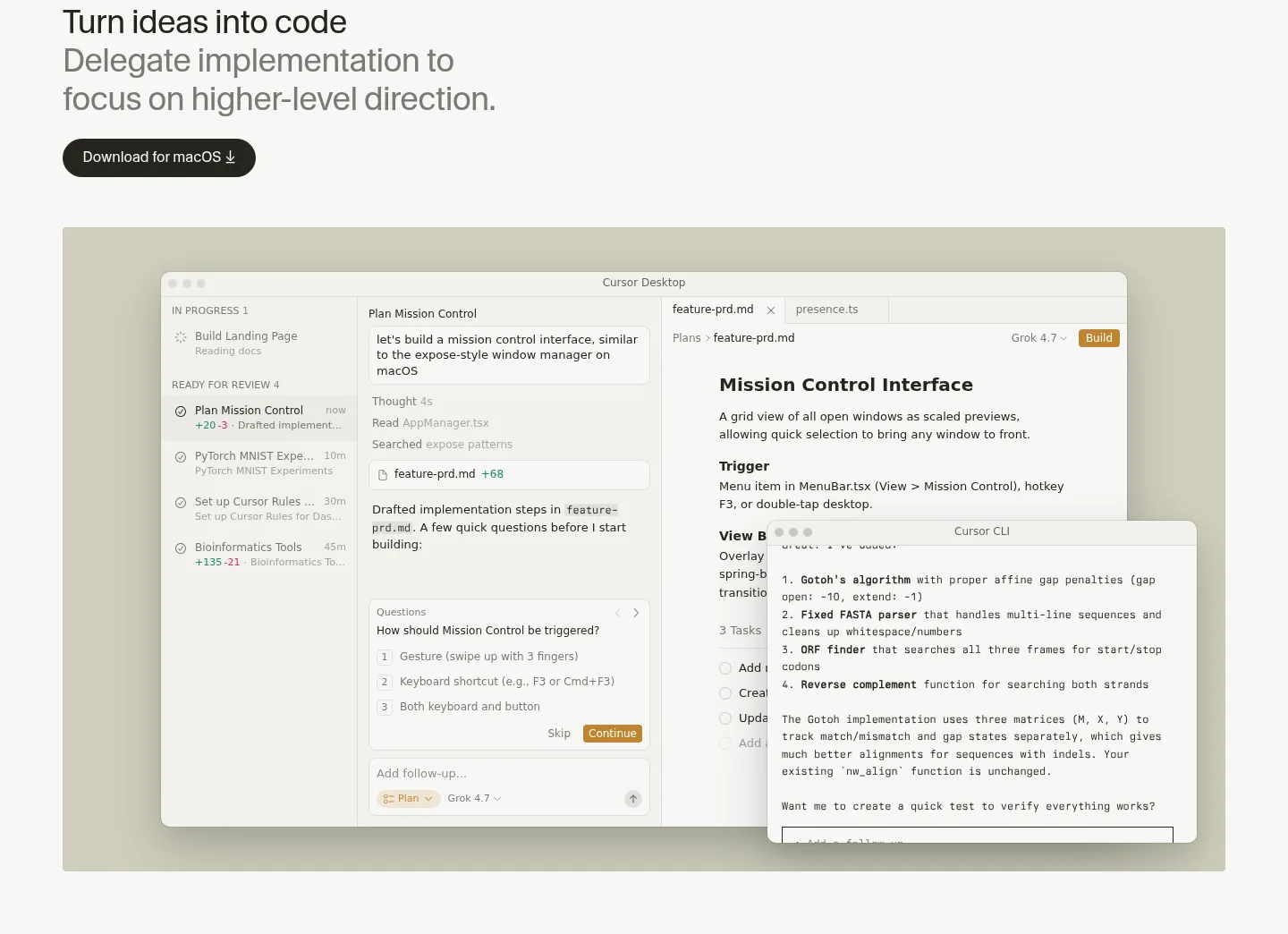Select the Plan Mission Control review item
This screenshot has height=934, width=1288.
click(x=259, y=418)
